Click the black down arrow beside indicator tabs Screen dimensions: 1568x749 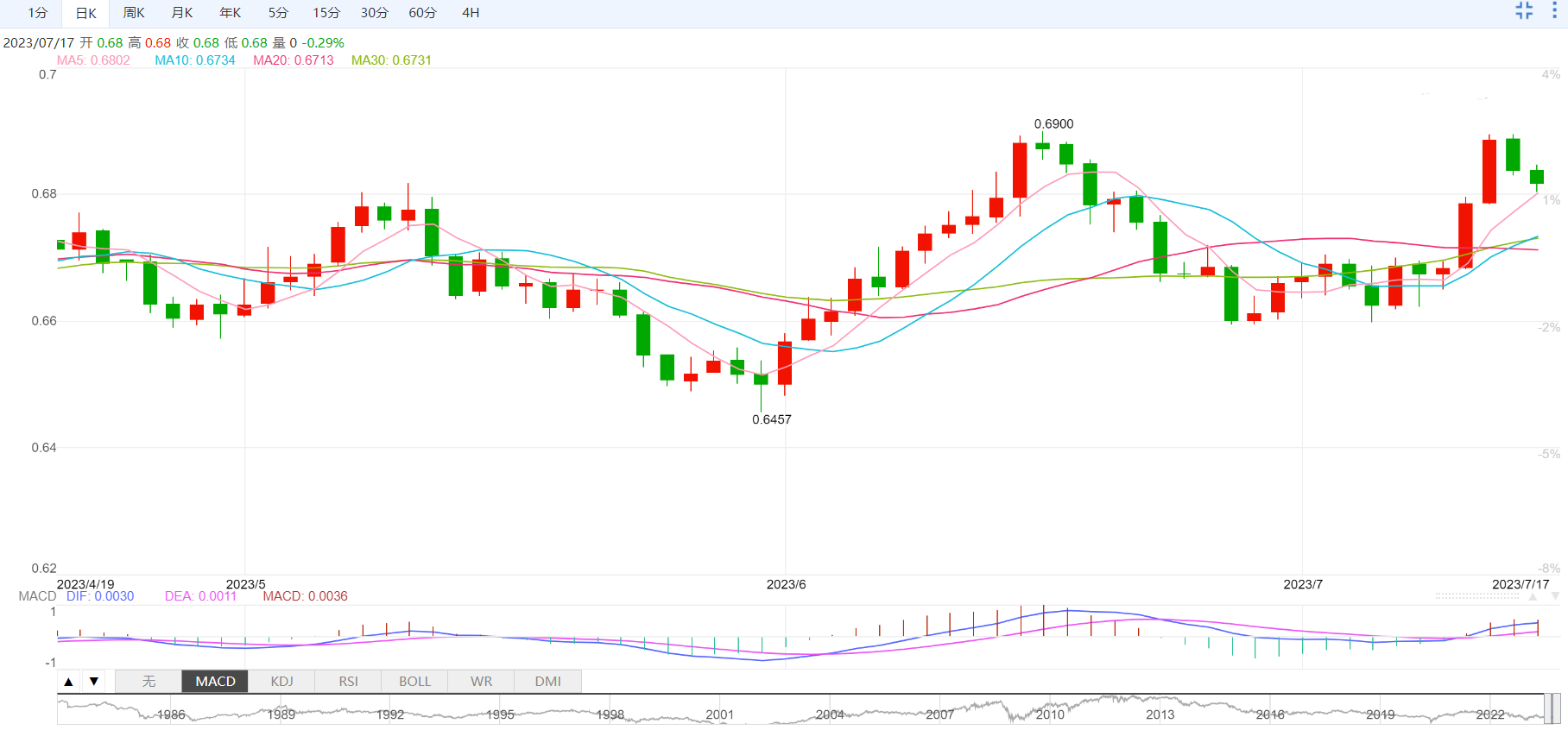[94, 682]
